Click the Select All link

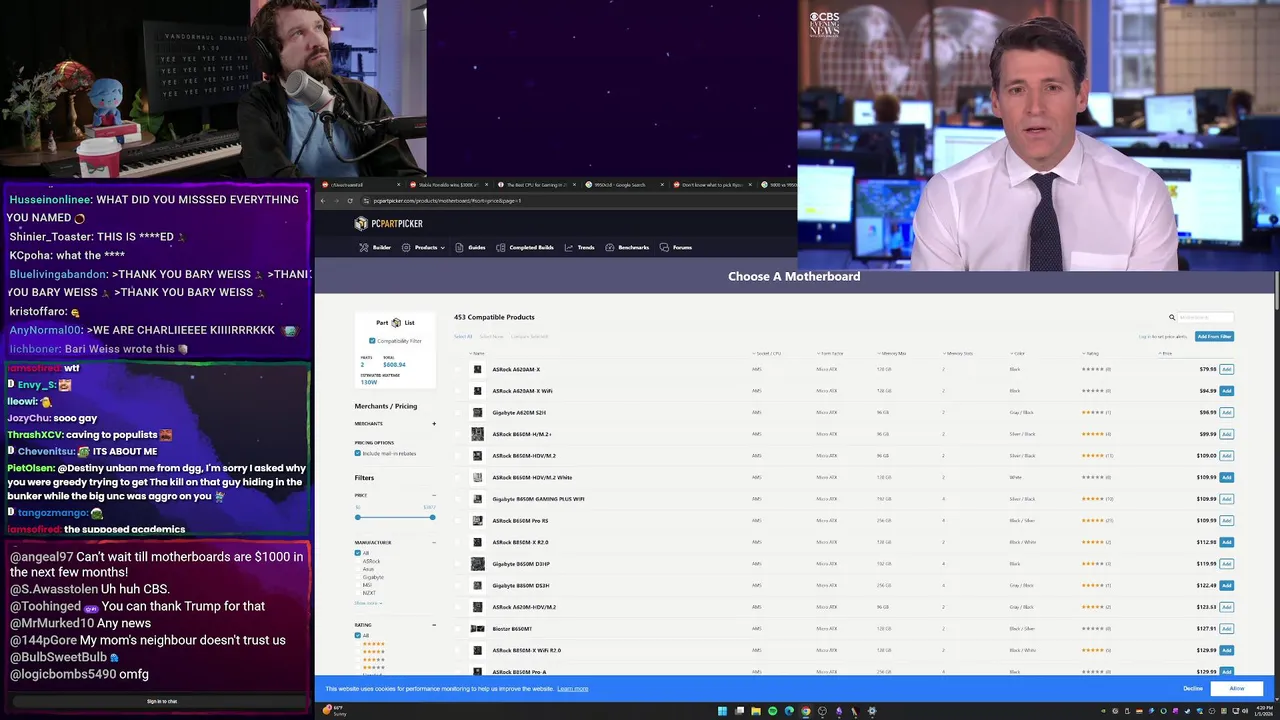463,336
